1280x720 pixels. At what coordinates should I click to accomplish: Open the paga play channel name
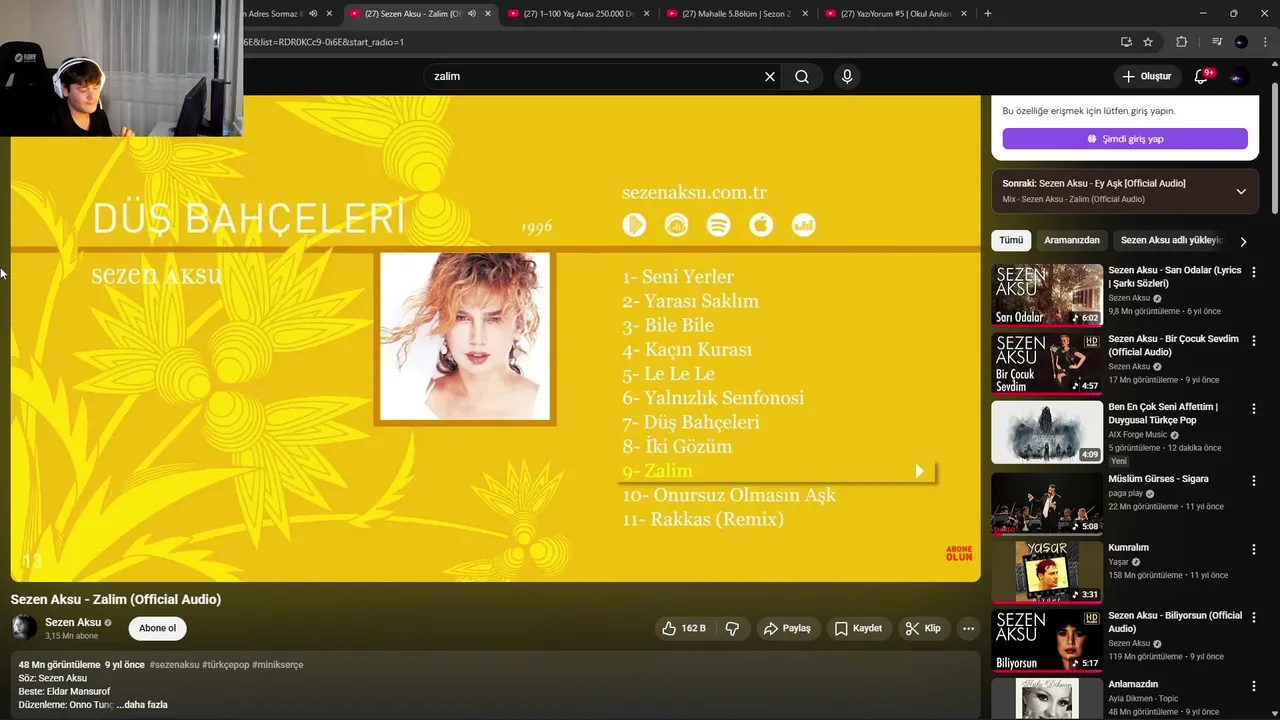(x=1126, y=493)
